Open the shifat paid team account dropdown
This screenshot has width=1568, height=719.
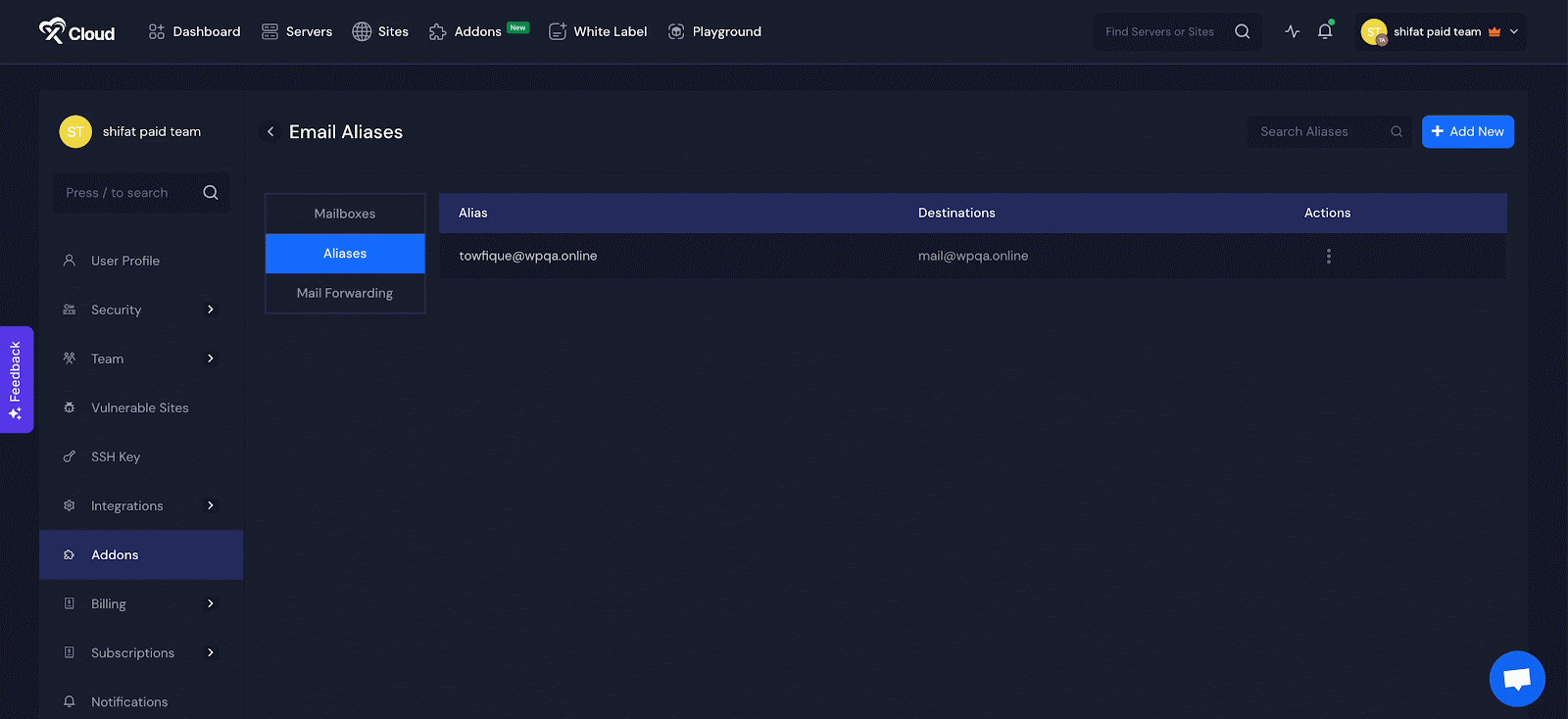click(x=1441, y=31)
